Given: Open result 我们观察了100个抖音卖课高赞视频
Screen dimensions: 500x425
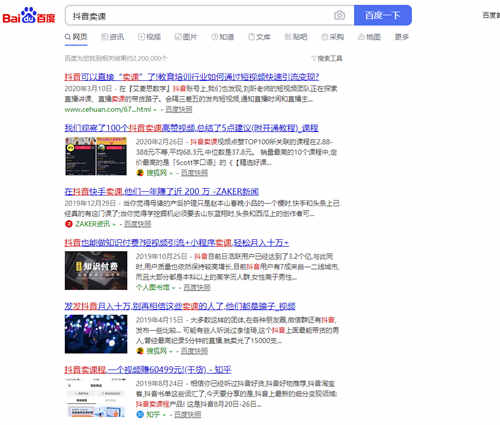Looking at the screenshot, I should [x=191, y=128].
